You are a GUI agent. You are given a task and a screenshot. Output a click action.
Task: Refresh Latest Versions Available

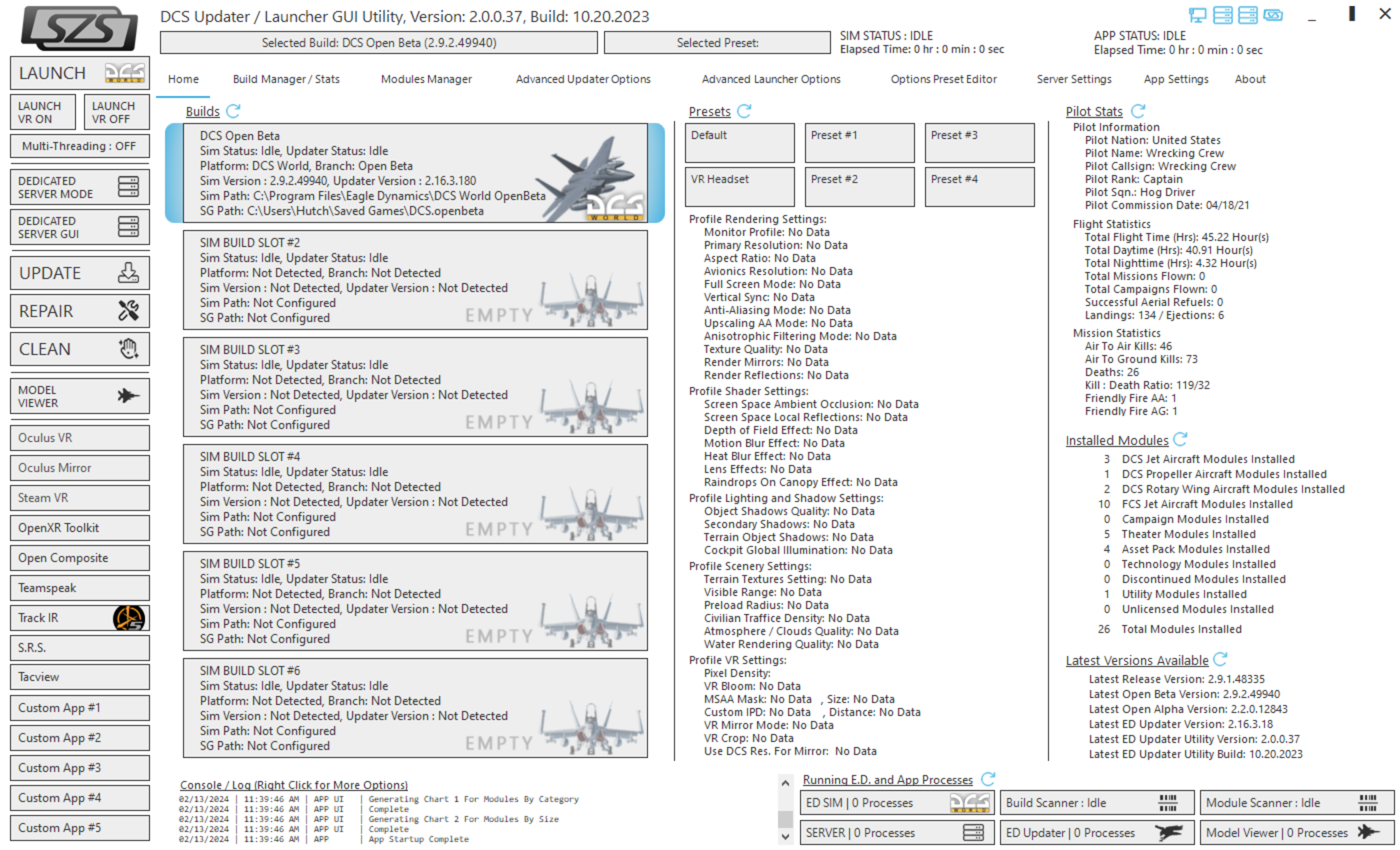click(x=1221, y=659)
